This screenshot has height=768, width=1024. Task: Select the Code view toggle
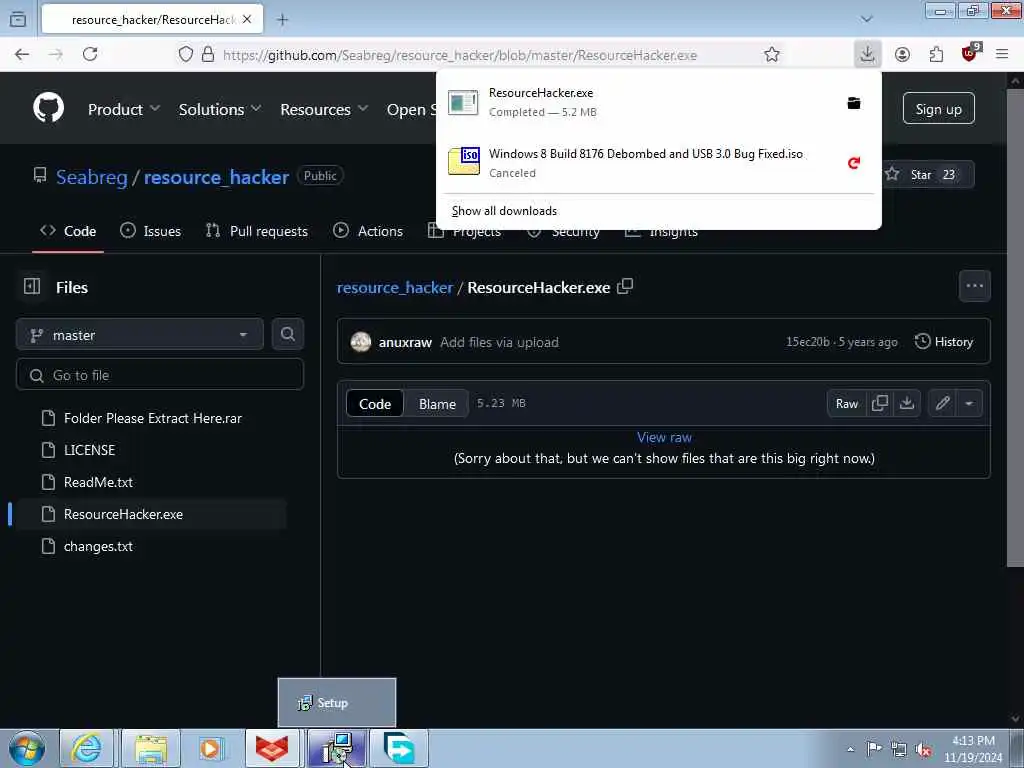coord(375,404)
